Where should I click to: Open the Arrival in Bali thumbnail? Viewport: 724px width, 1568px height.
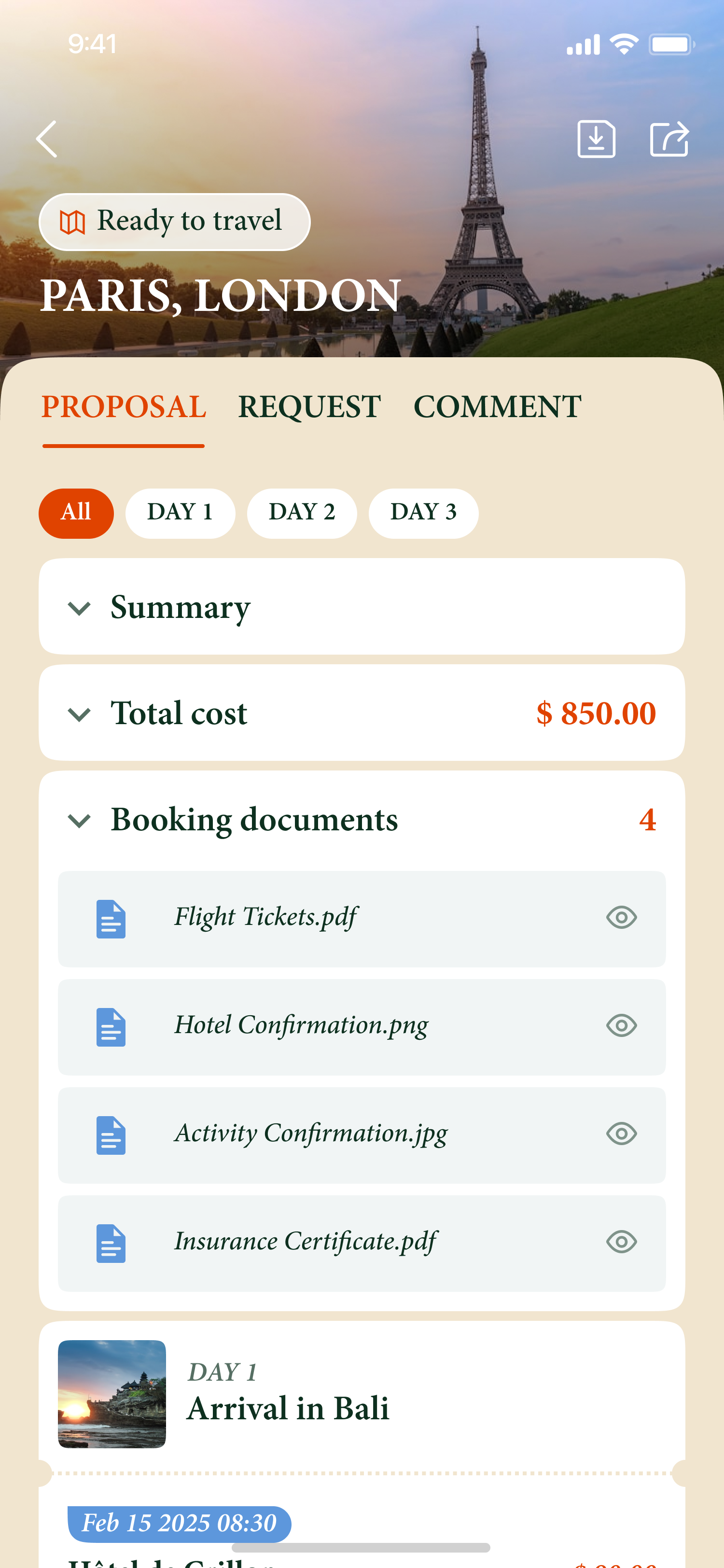112,1394
